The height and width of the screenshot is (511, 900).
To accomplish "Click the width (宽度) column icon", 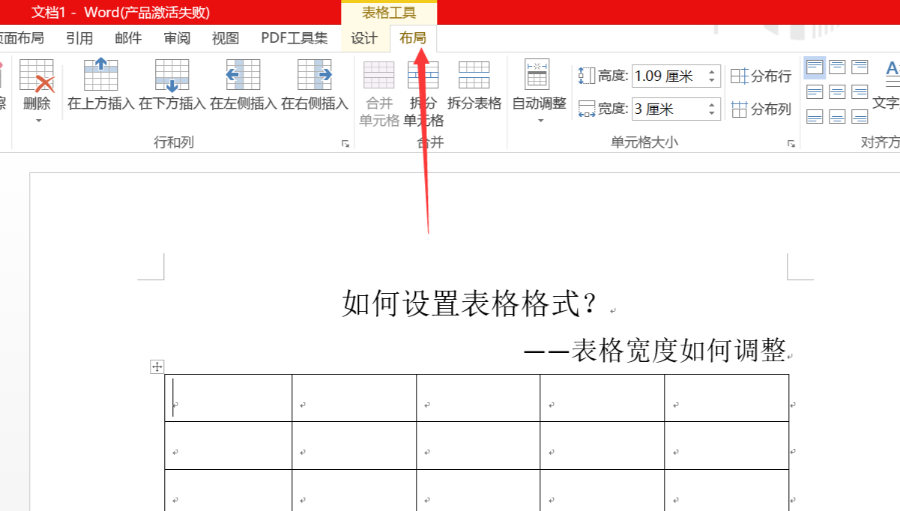I will point(586,109).
